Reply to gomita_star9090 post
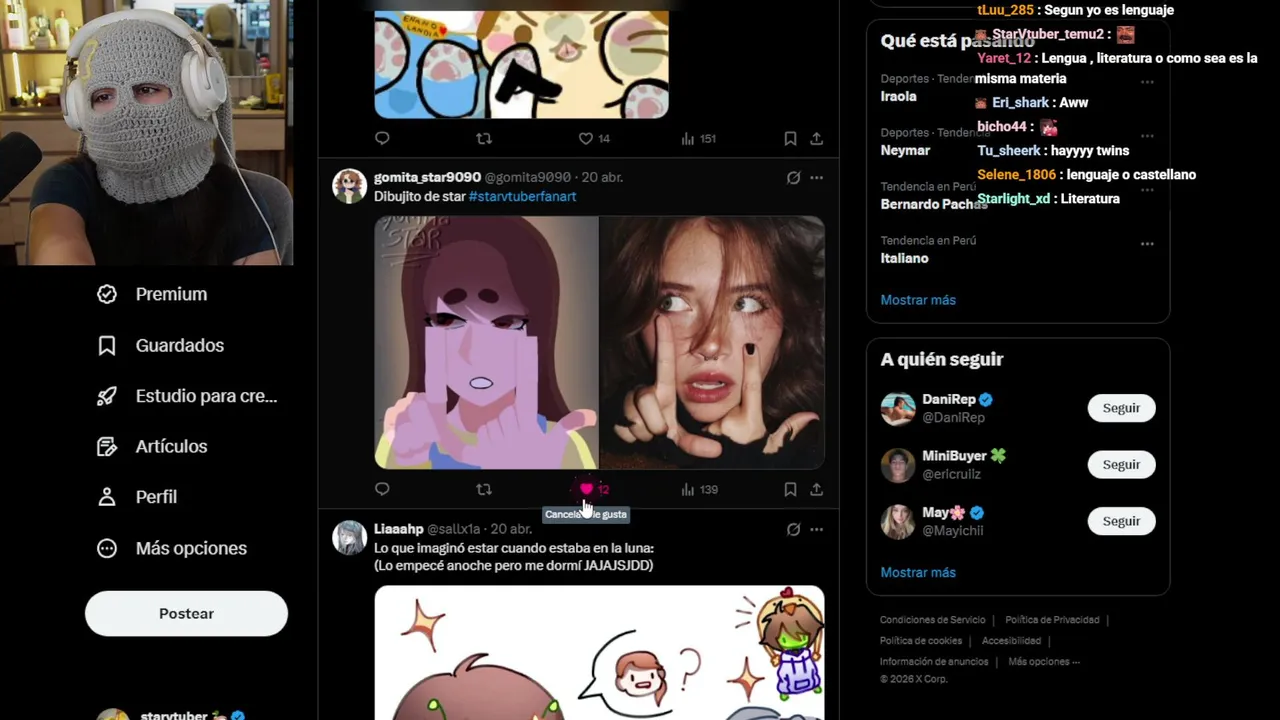This screenshot has width=1280, height=720. click(x=382, y=489)
